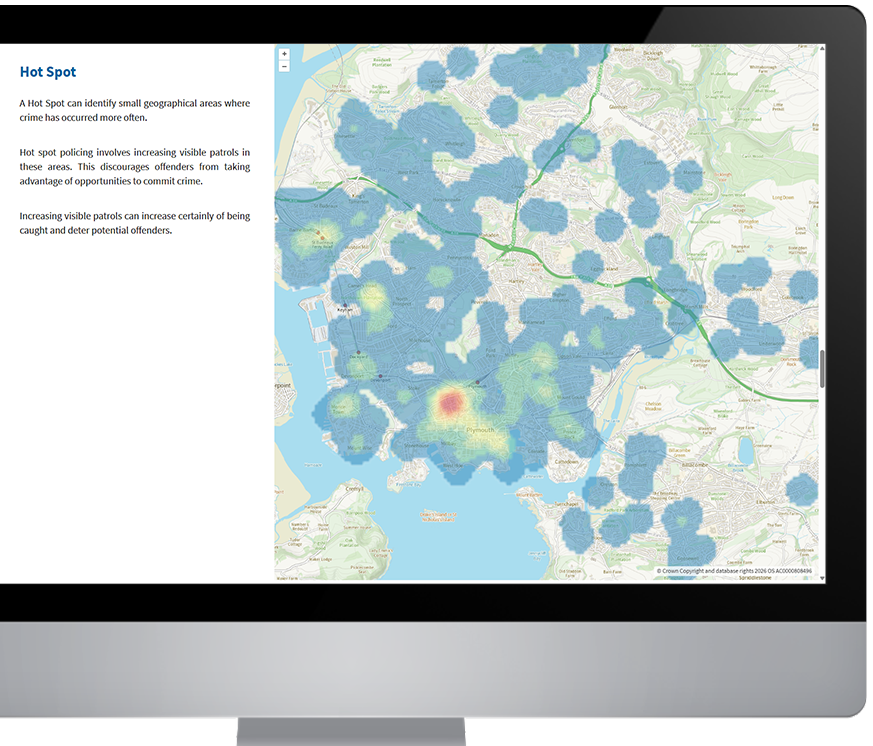Click the St Budeaux Ferry Road station marker
The image size is (873, 746).
[321, 236]
